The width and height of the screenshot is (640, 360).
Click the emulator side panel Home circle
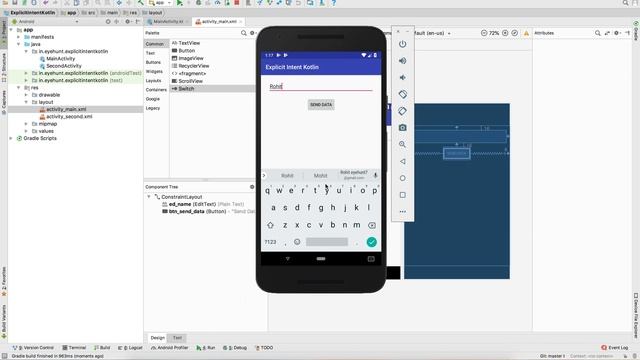(x=402, y=178)
